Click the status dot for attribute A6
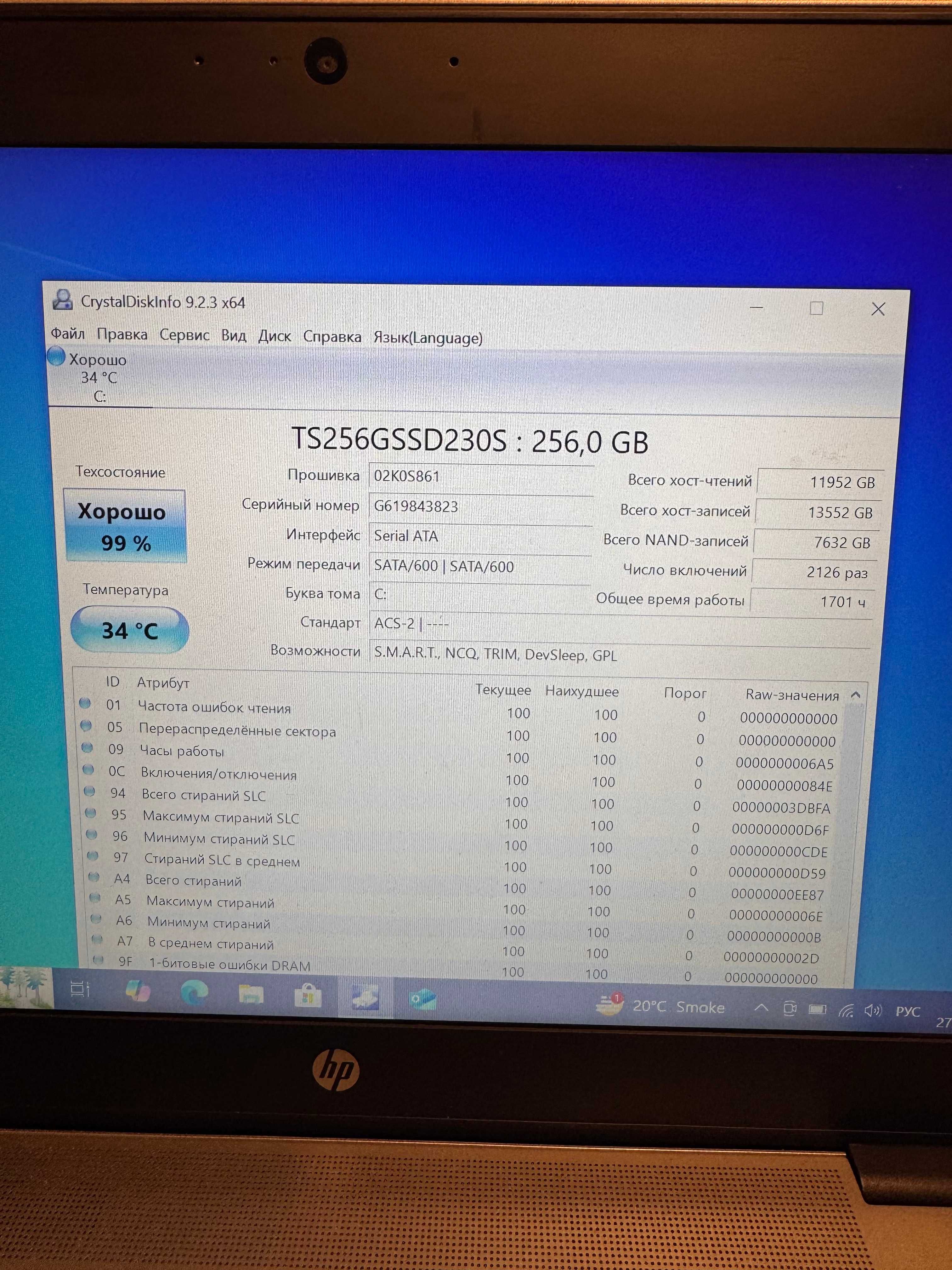952x1270 pixels. (96, 918)
